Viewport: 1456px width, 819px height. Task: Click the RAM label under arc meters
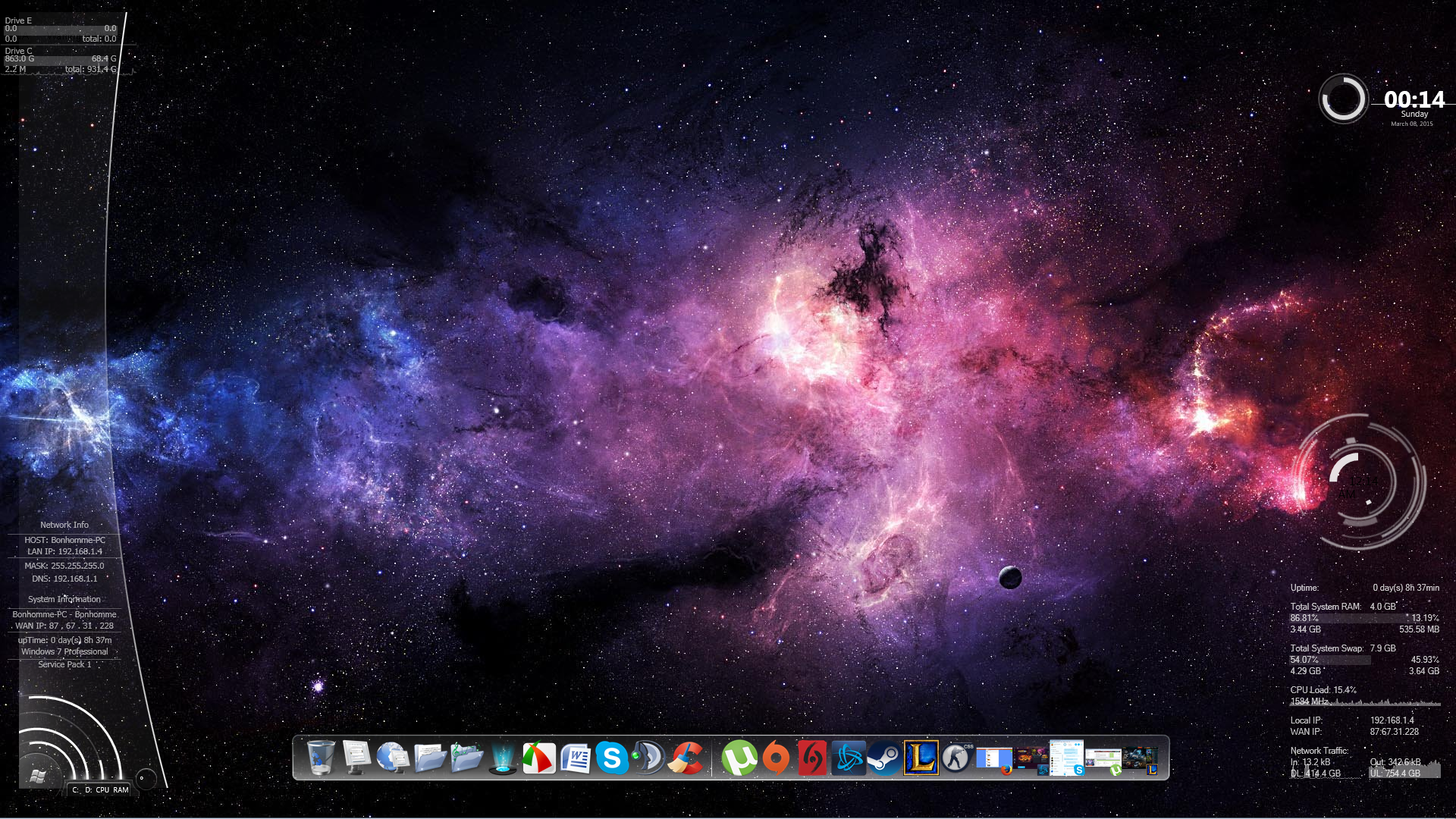(x=121, y=790)
